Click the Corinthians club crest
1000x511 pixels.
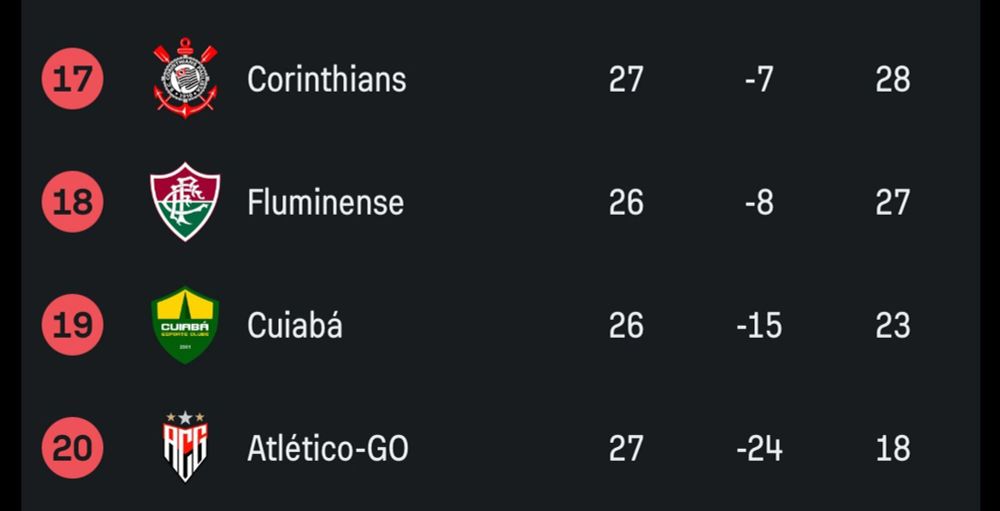[x=185, y=79]
